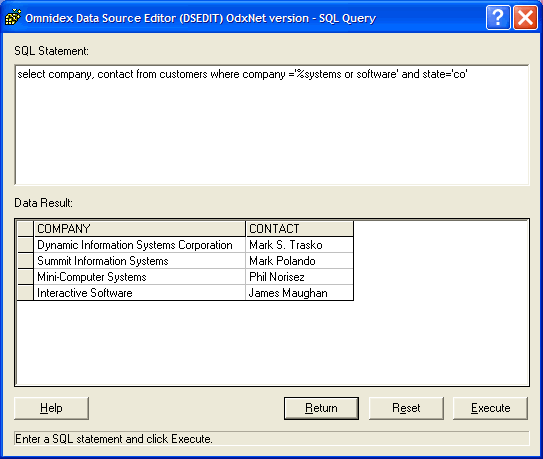Click the Reset button
The width and height of the screenshot is (543, 459).
(406, 408)
